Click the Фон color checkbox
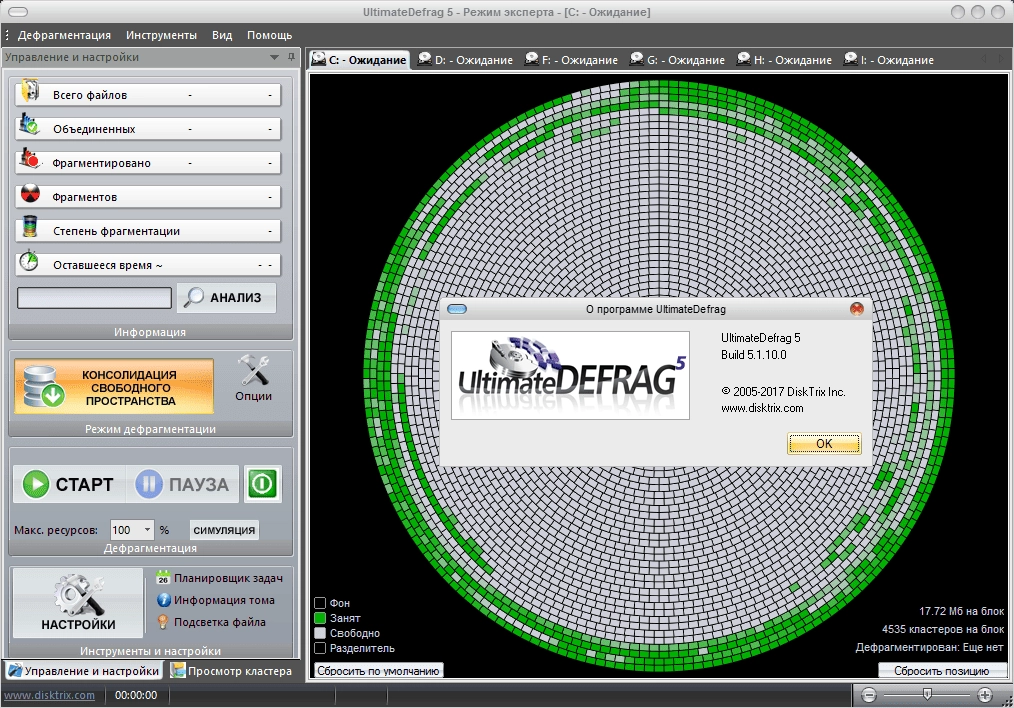The image size is (1014, 708). pyautogui.click(x=319, y=603)
